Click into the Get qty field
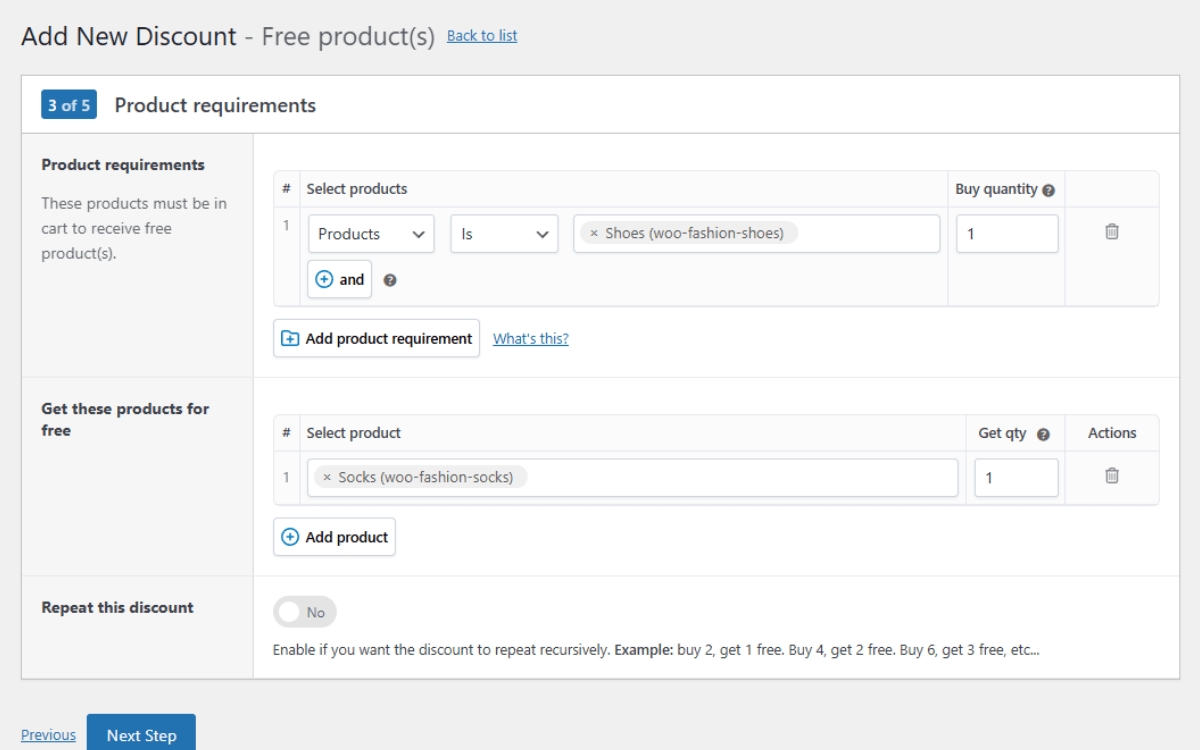 (1015, 478)
